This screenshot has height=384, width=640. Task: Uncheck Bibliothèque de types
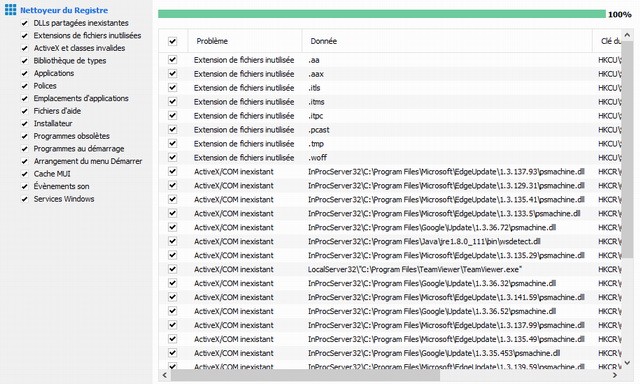point(24,61)
